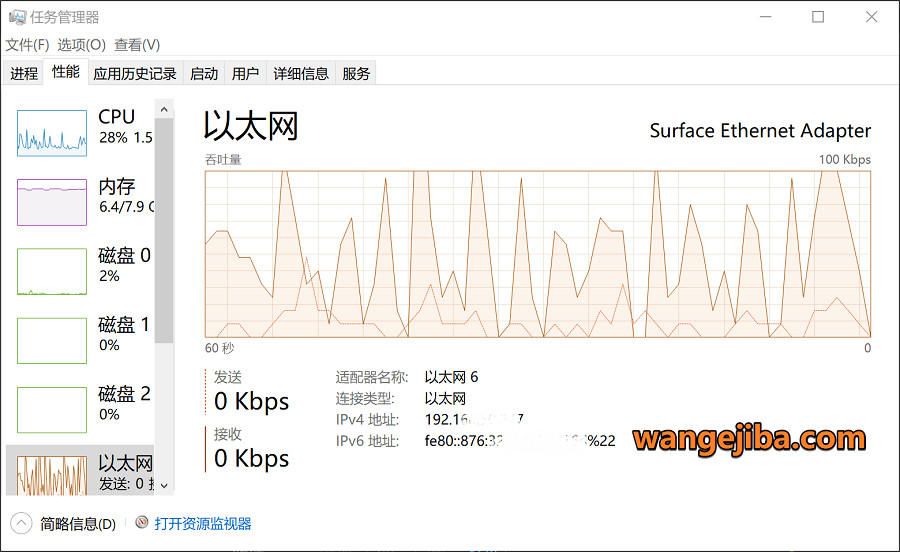Select the CPU performance graph thumbnail
900x552 pixels.
[52, 132]
